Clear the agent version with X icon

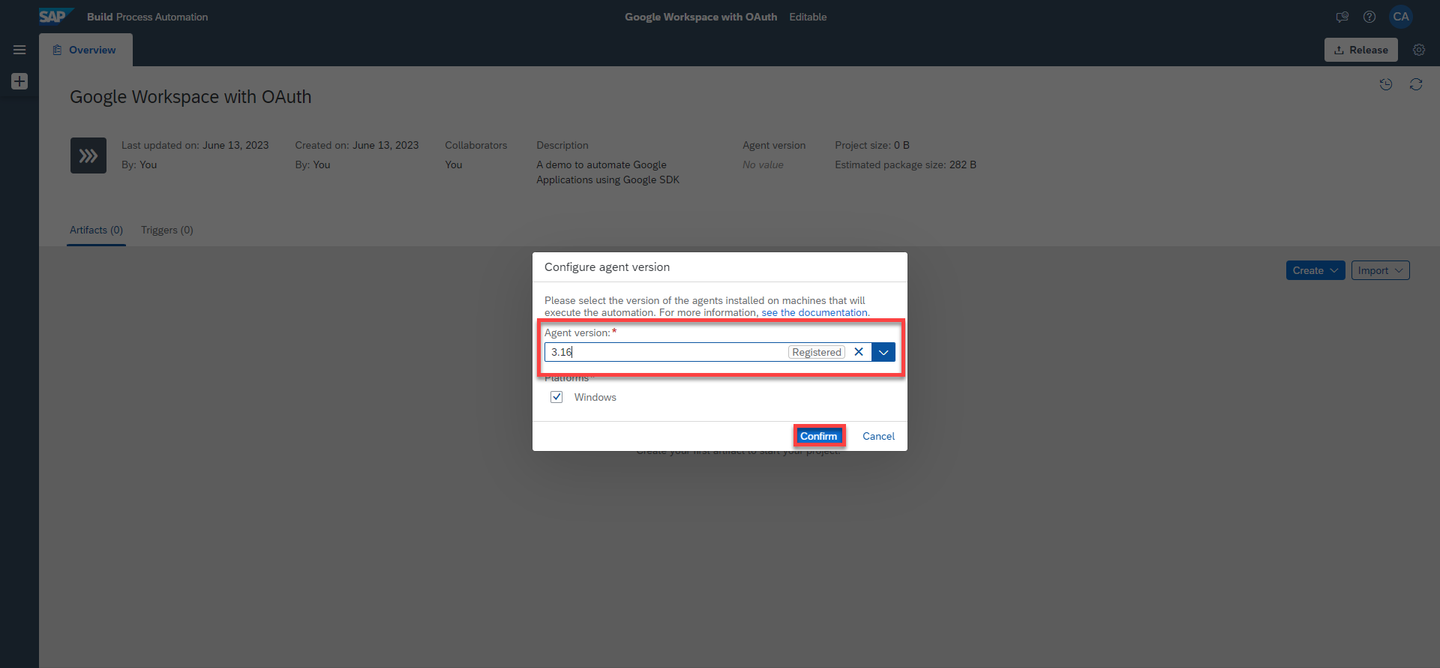858,352
